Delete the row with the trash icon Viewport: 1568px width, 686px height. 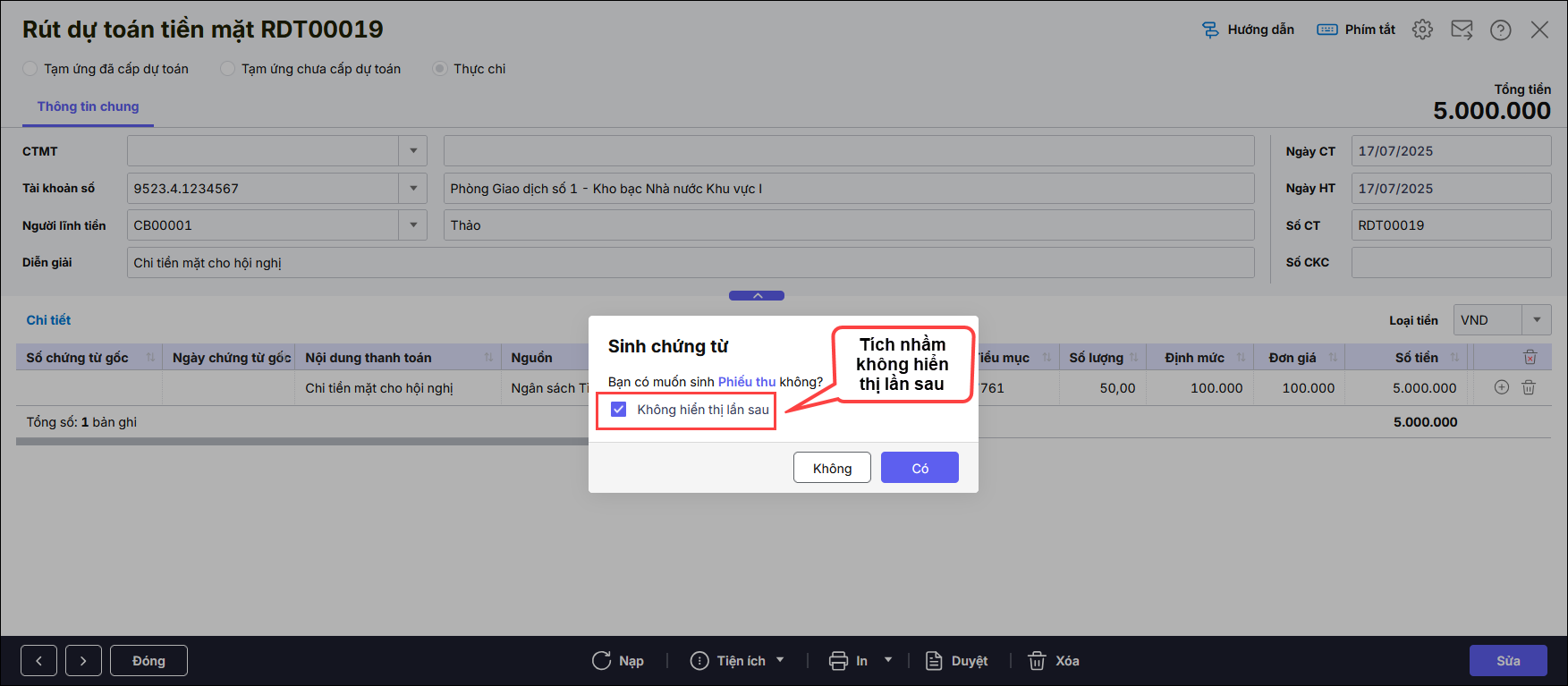1529,387
